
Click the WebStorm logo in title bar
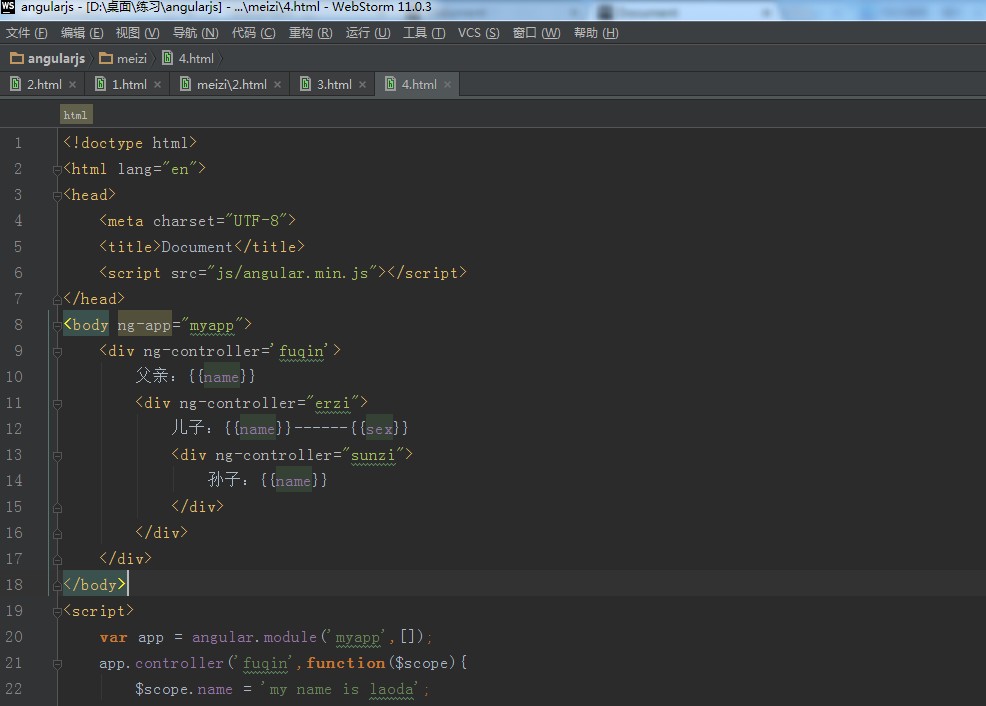8,7
